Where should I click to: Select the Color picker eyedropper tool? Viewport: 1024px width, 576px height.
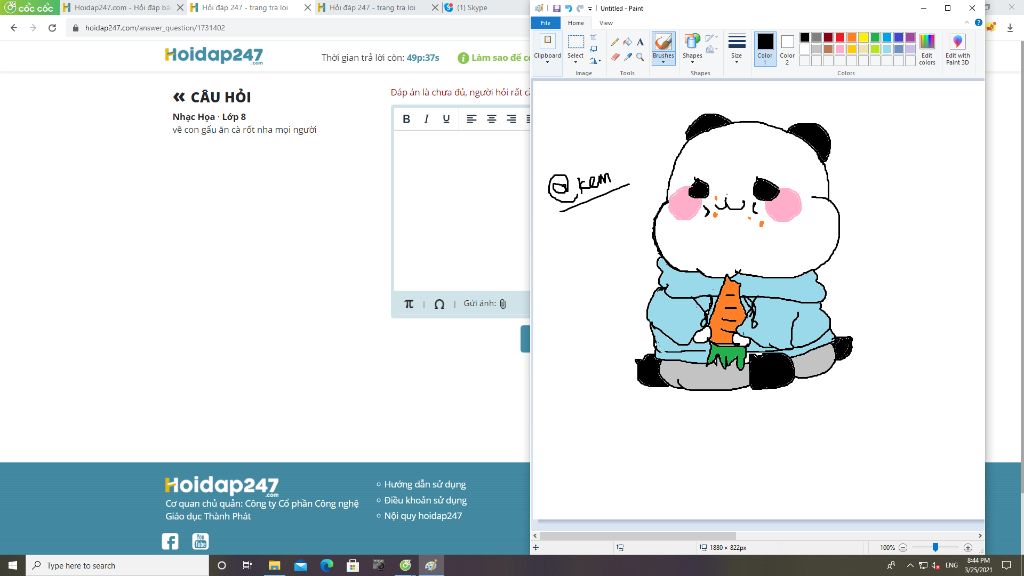point(627,57)
